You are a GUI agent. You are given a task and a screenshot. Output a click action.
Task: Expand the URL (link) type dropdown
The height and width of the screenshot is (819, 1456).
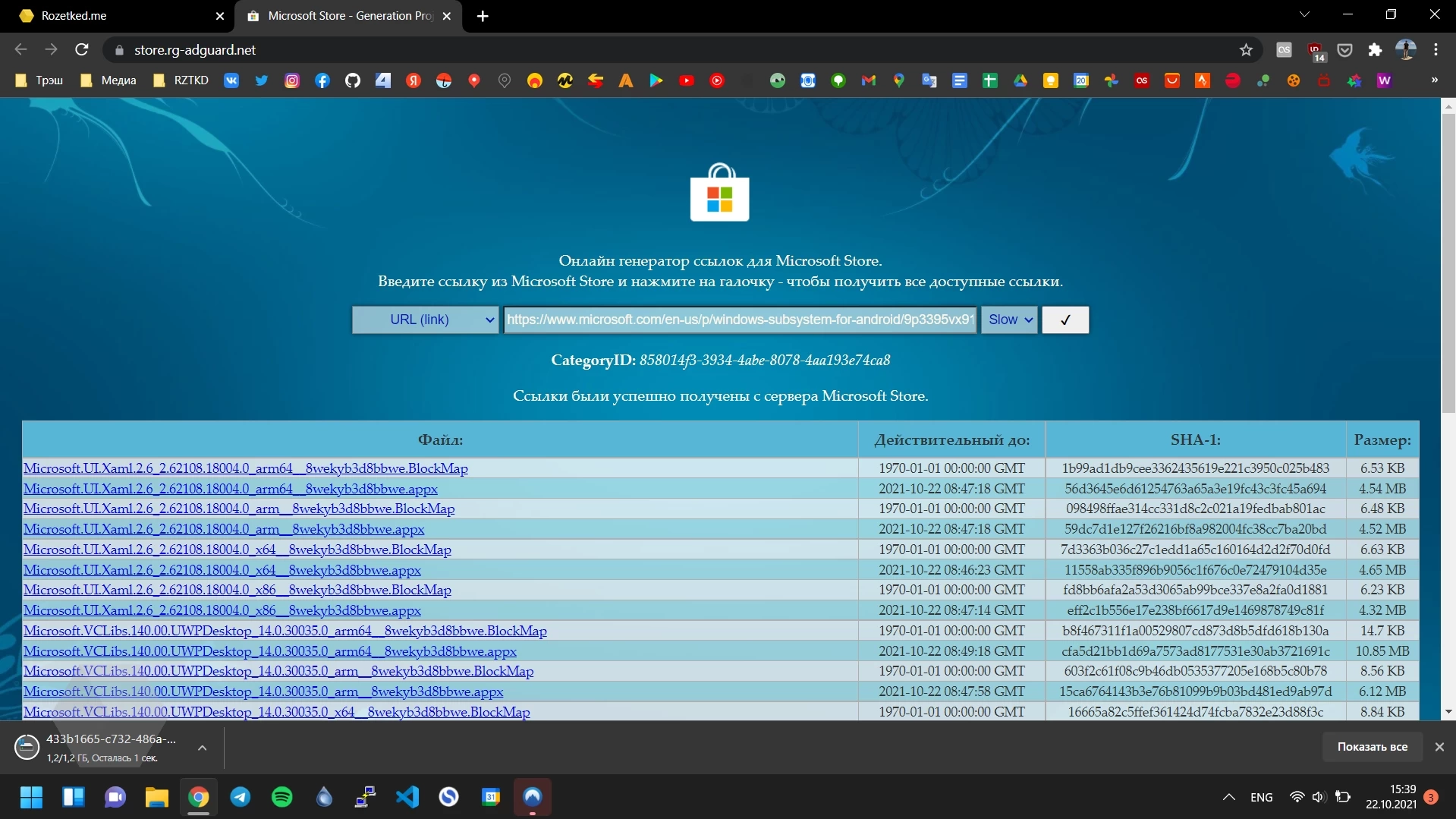pos(425,320)
